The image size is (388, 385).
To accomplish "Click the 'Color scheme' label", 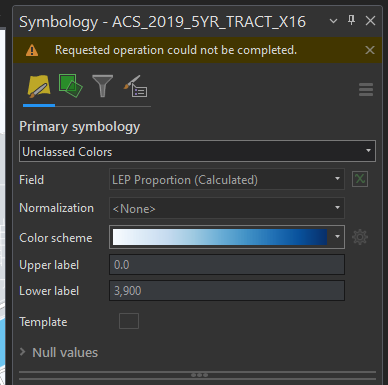I will 56,238.
